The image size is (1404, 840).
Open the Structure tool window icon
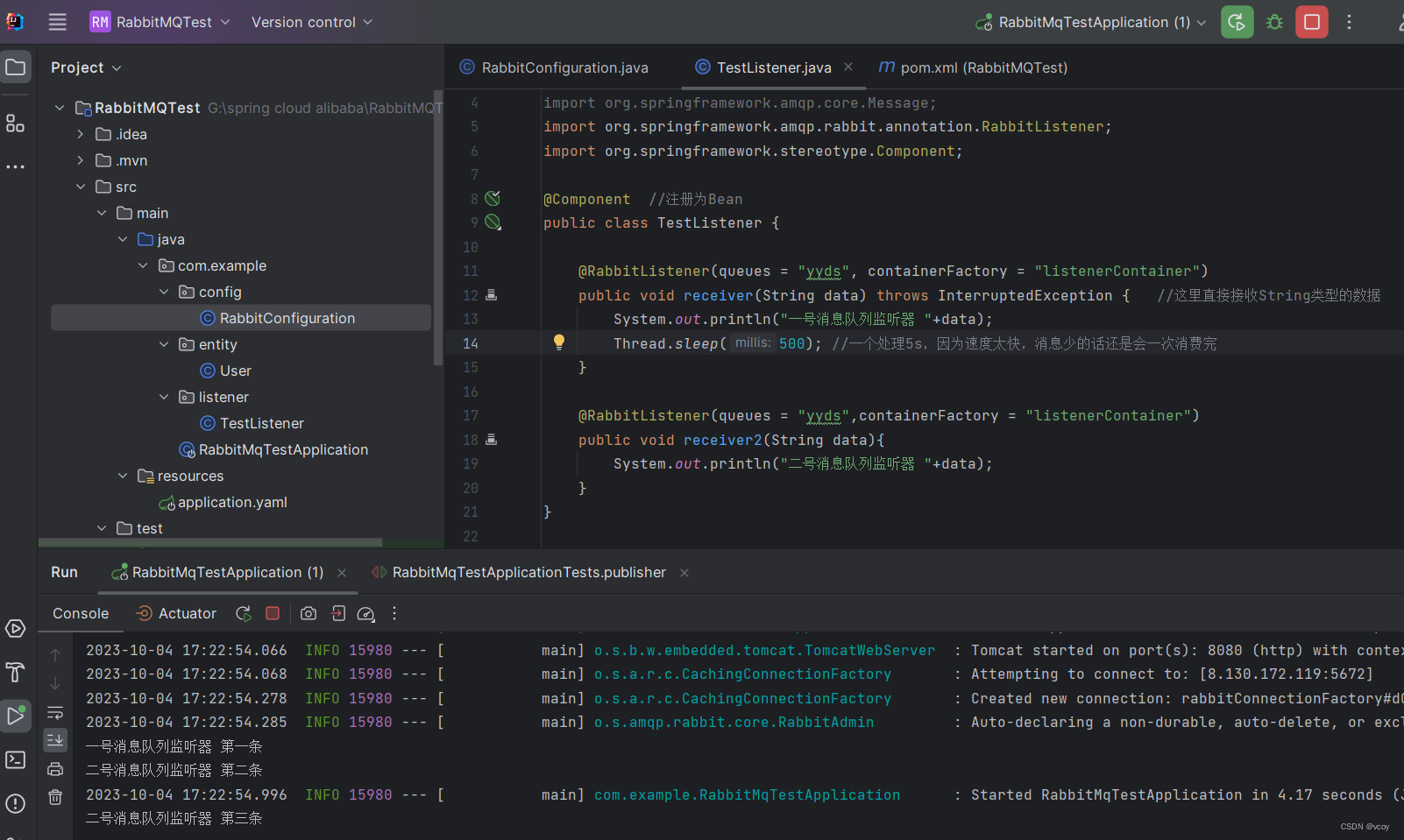tap(16, 123)
